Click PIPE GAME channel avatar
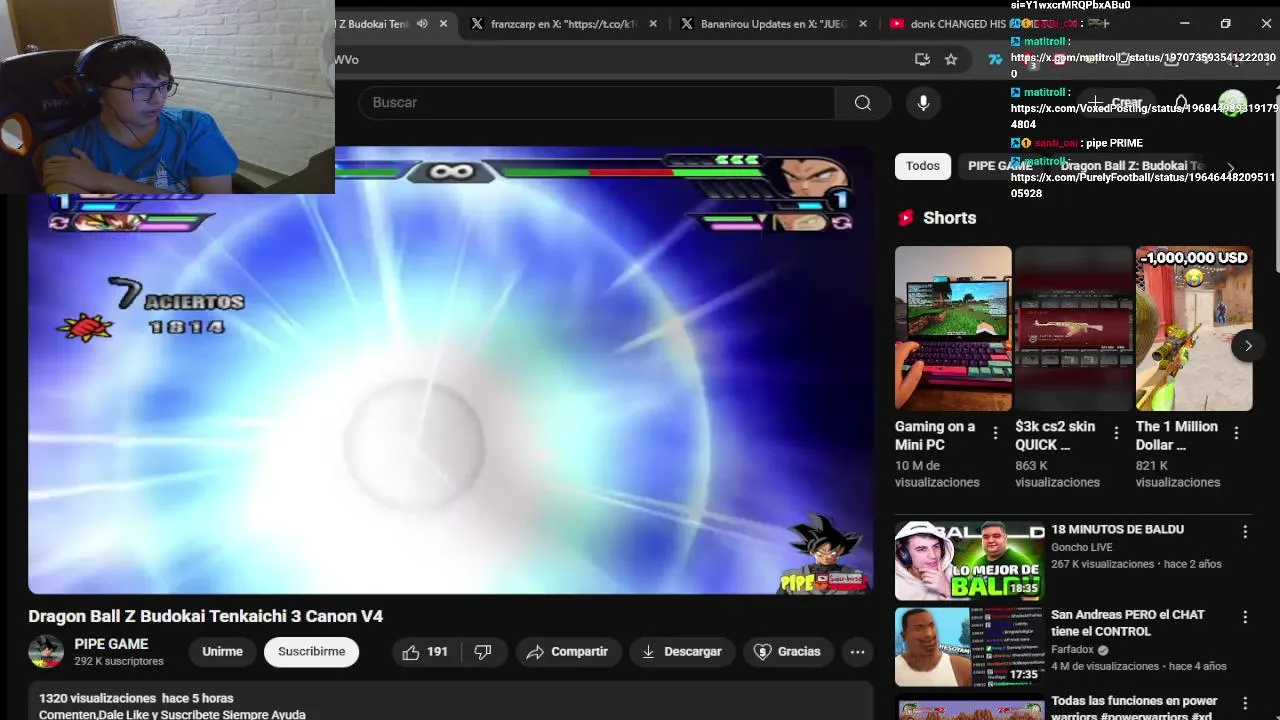This screenshot has height=720, width=1280. coord(46,652)
